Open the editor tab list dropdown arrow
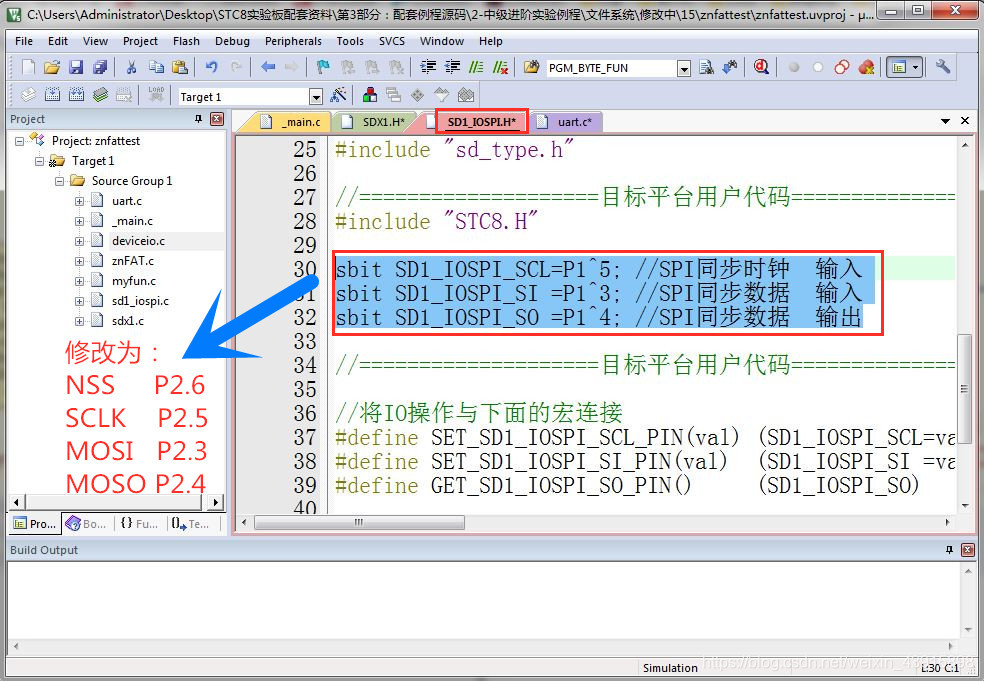This screenshot has width=984, height=681. [x=945, y=121]
